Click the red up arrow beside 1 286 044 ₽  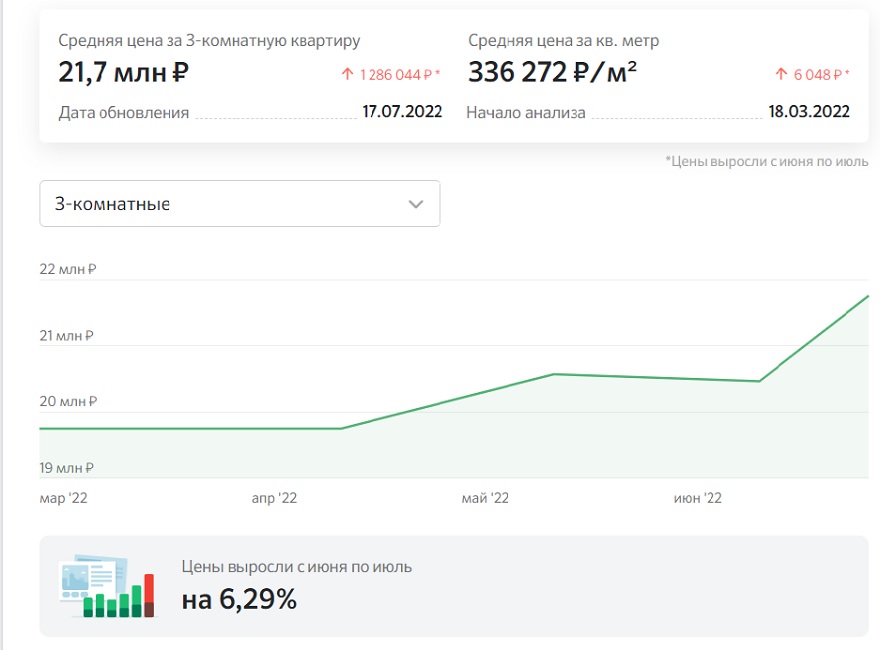point(347,74)
